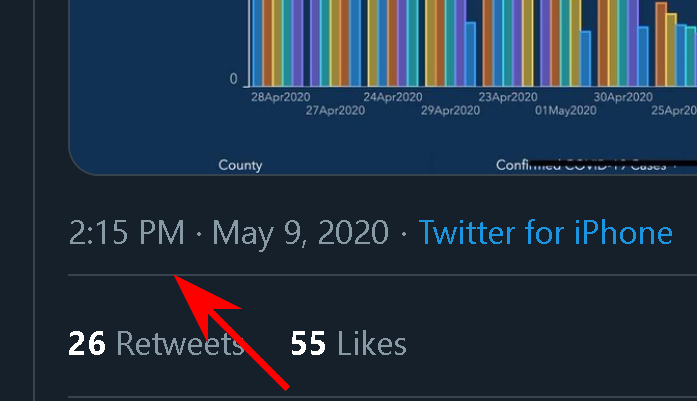Click the 0 value on chart axis
Image resolution: width=697 pixels, height=401 pixels.
[234, 79]
